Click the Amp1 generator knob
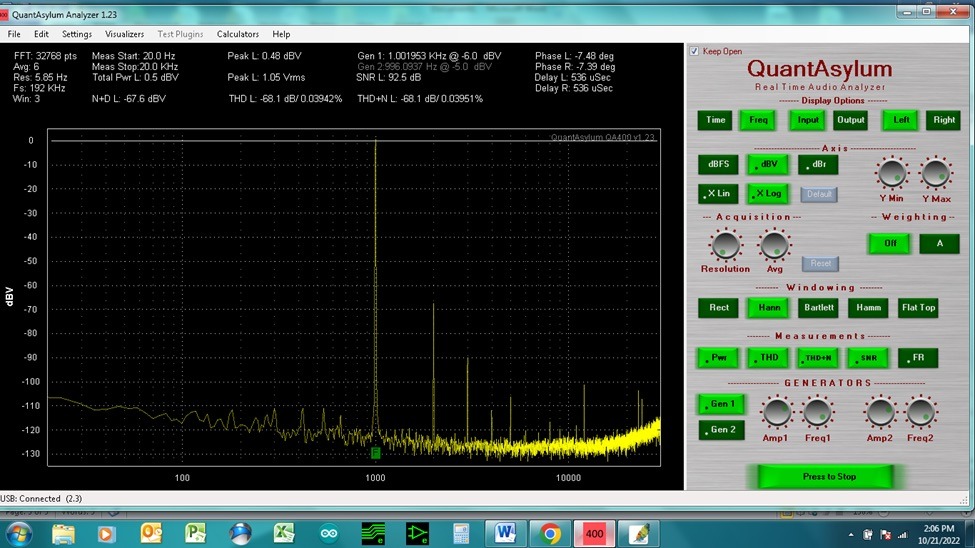 pyautogui.click(x=776, y=413)
